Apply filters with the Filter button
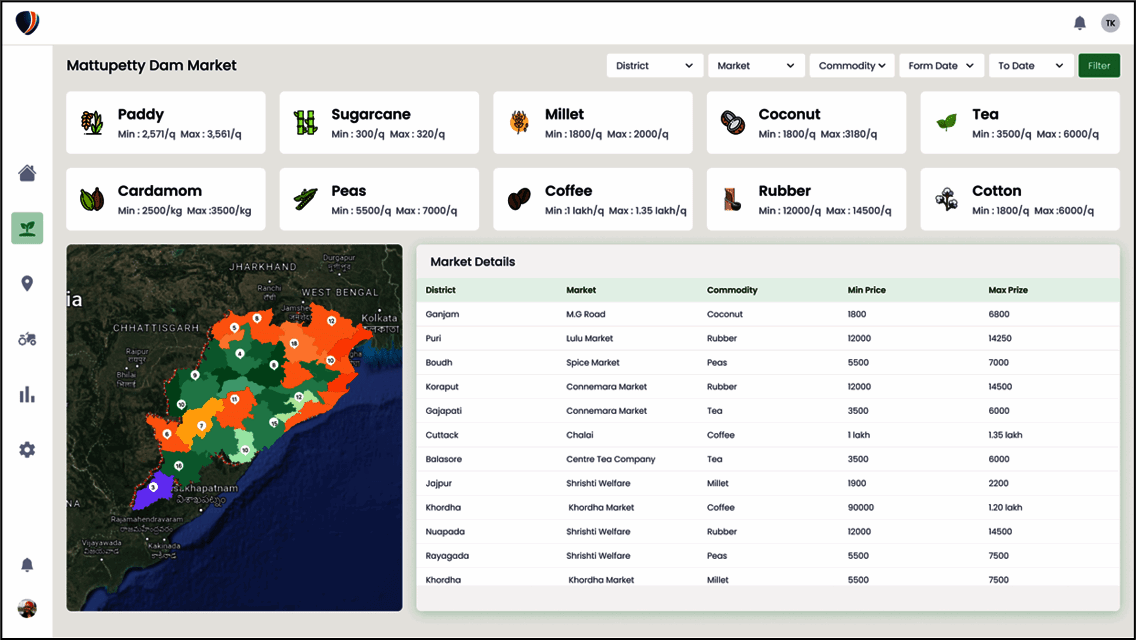The height and width of the screenshot is (640, 1136). 1098,65
